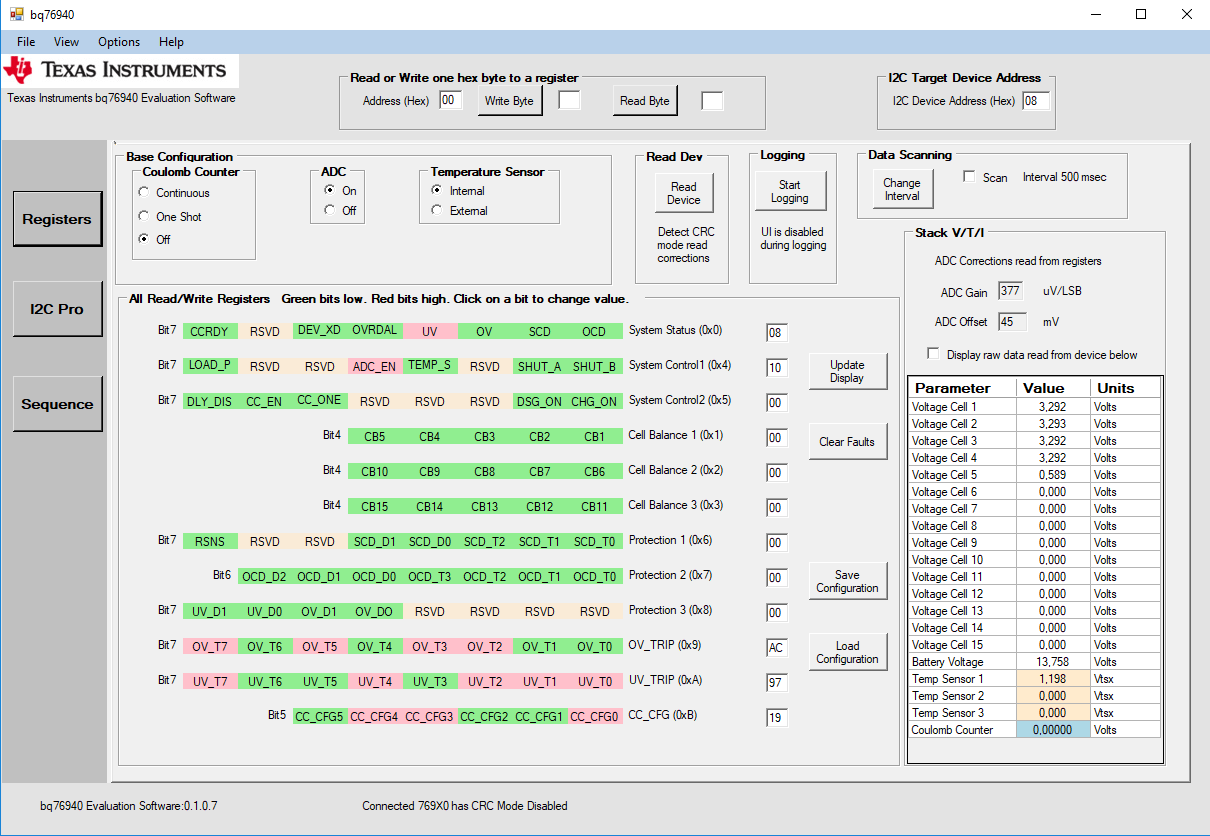
Task: Click the Coulomb Counter value cell
Action: (x=1052, y=730)
